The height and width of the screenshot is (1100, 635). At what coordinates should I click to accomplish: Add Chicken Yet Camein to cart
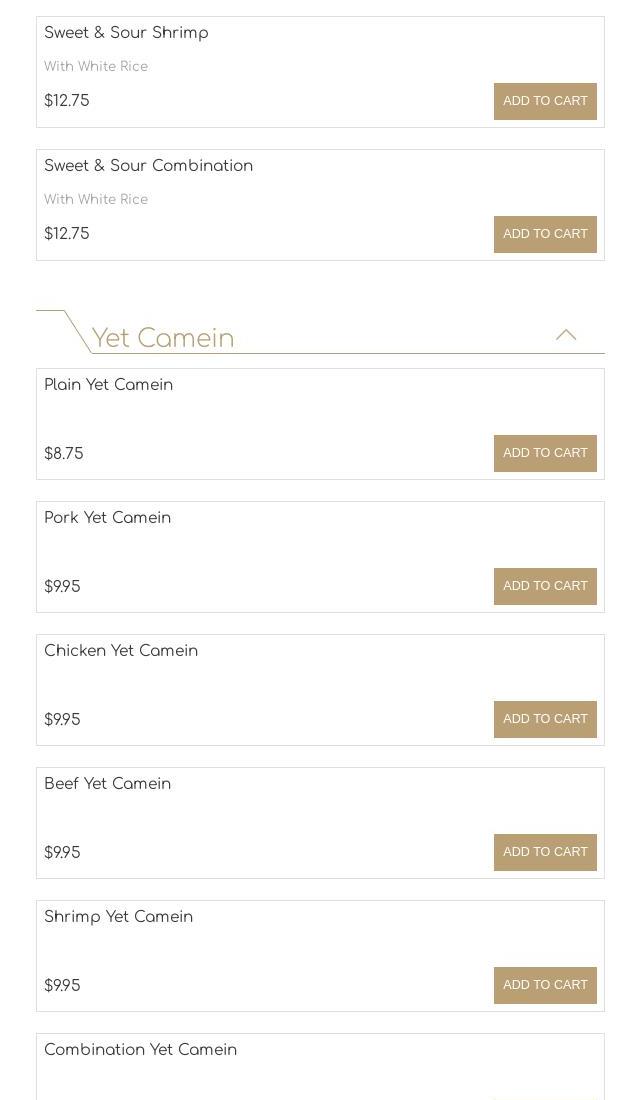click(545, 719)
